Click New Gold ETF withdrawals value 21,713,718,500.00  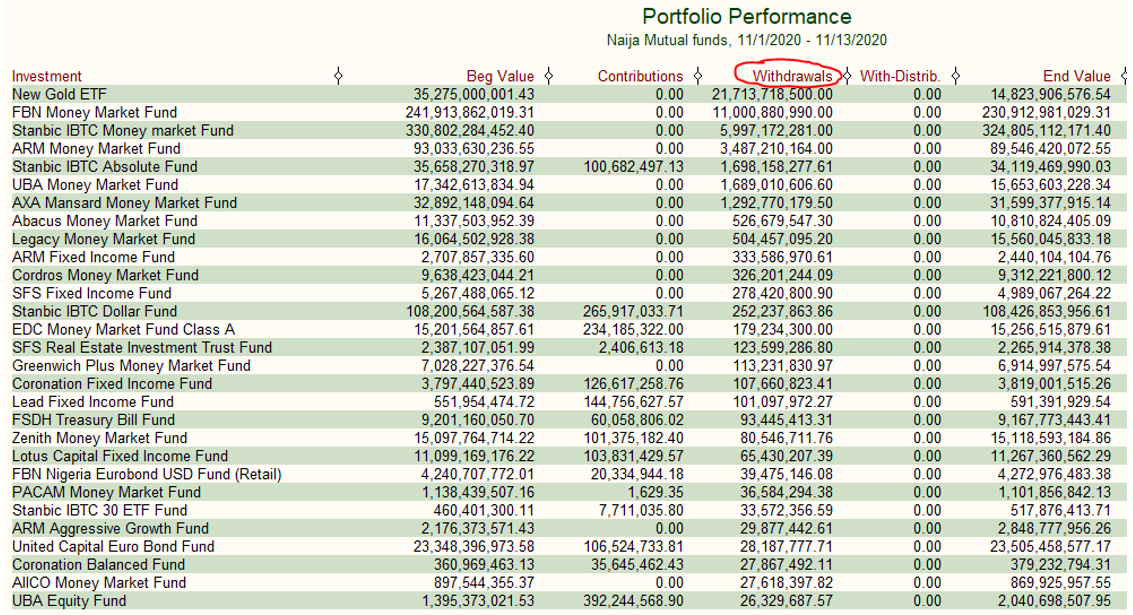pyautogui.click(x=772, y=94)
